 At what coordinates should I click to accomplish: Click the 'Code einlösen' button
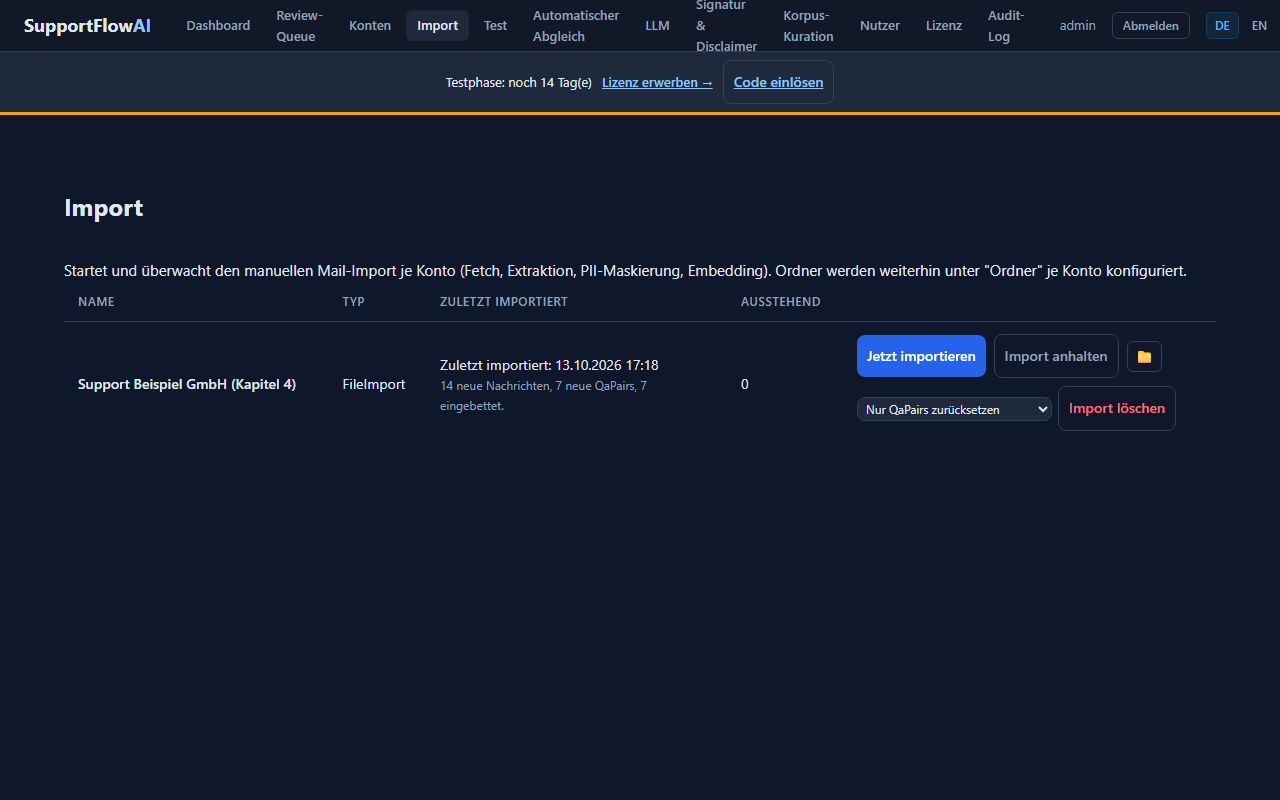coord(778,82)
